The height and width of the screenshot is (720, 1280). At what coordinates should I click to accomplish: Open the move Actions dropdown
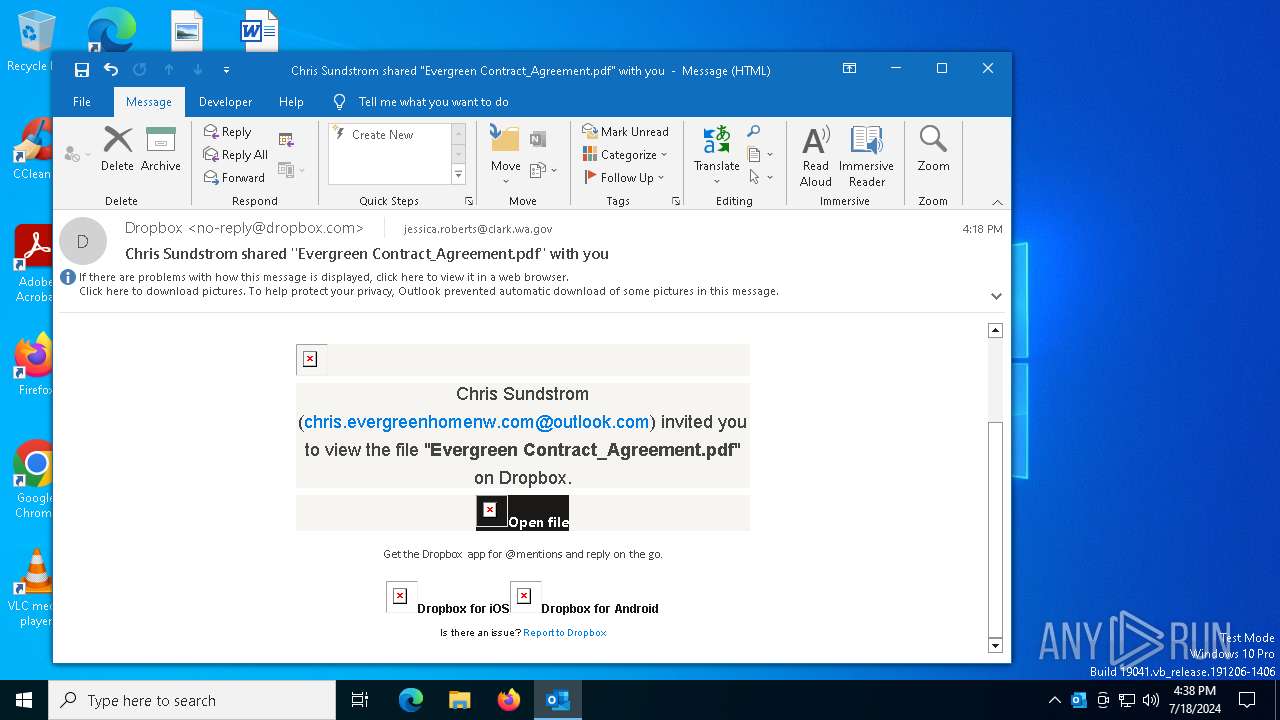(x=542, y=170)
